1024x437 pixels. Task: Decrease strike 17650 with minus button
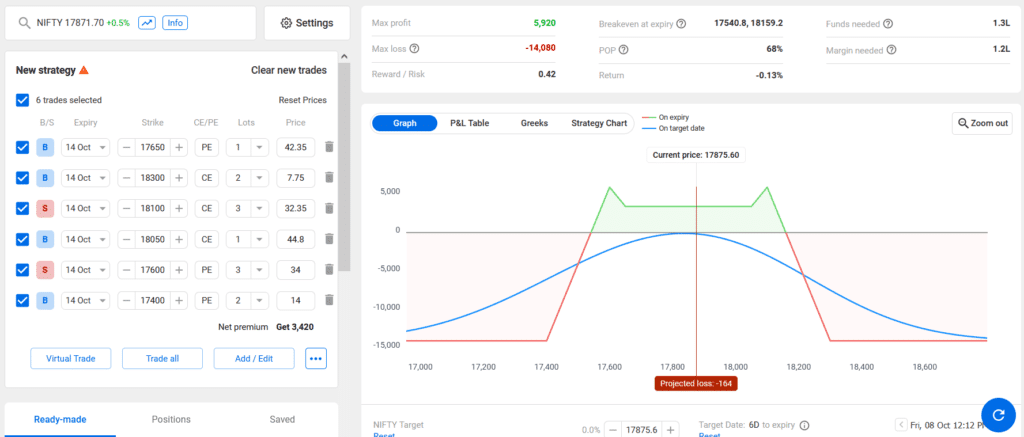tap(127, 147)
